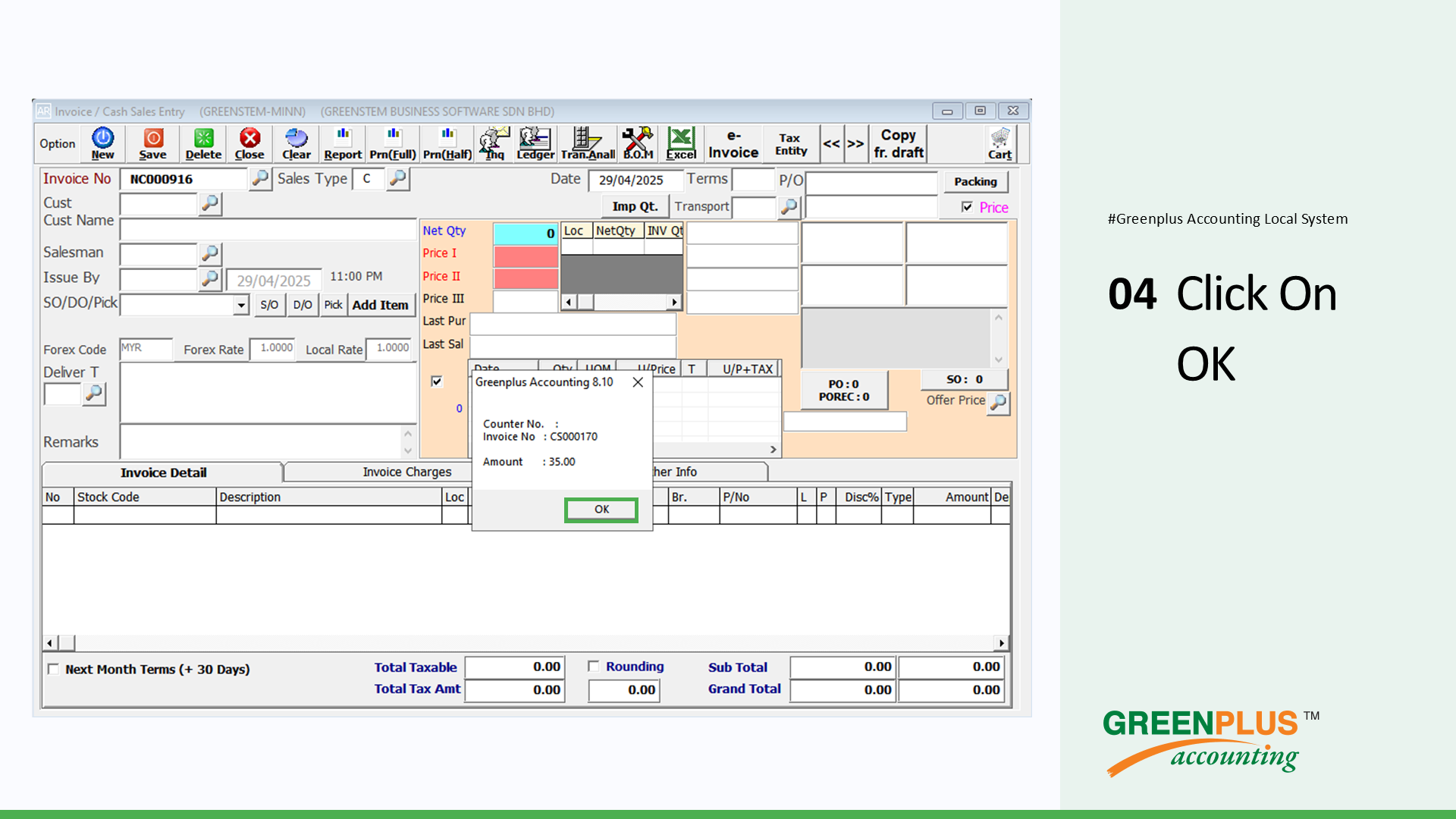Click Invoice No search magnifier
The image size is (1456, 819).
(x=260, y=179)
